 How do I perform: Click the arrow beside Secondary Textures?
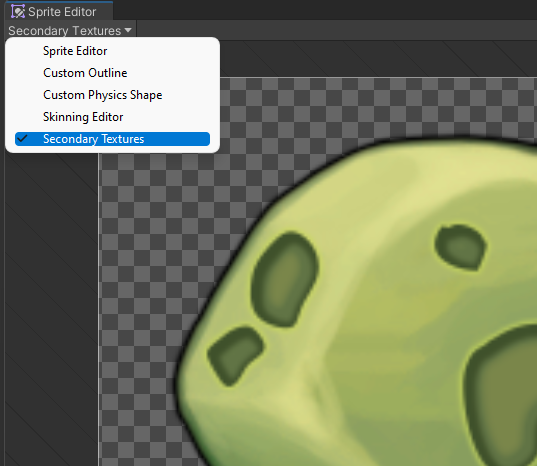click(128, 30)
